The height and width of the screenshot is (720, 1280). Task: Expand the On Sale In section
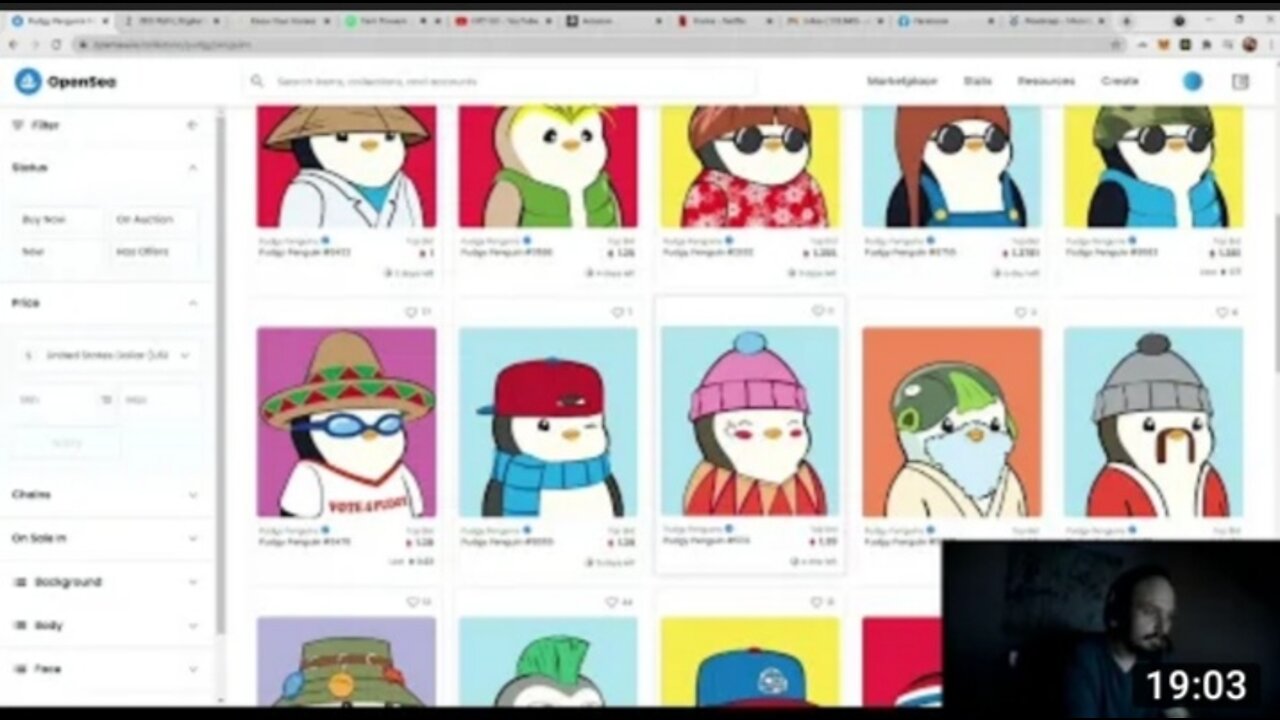(x=192, y=538)
